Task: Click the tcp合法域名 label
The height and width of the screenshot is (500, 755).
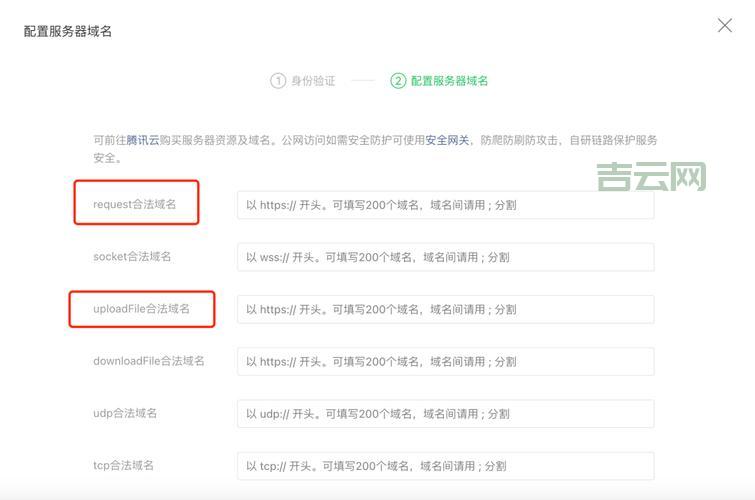Action: 123,465
